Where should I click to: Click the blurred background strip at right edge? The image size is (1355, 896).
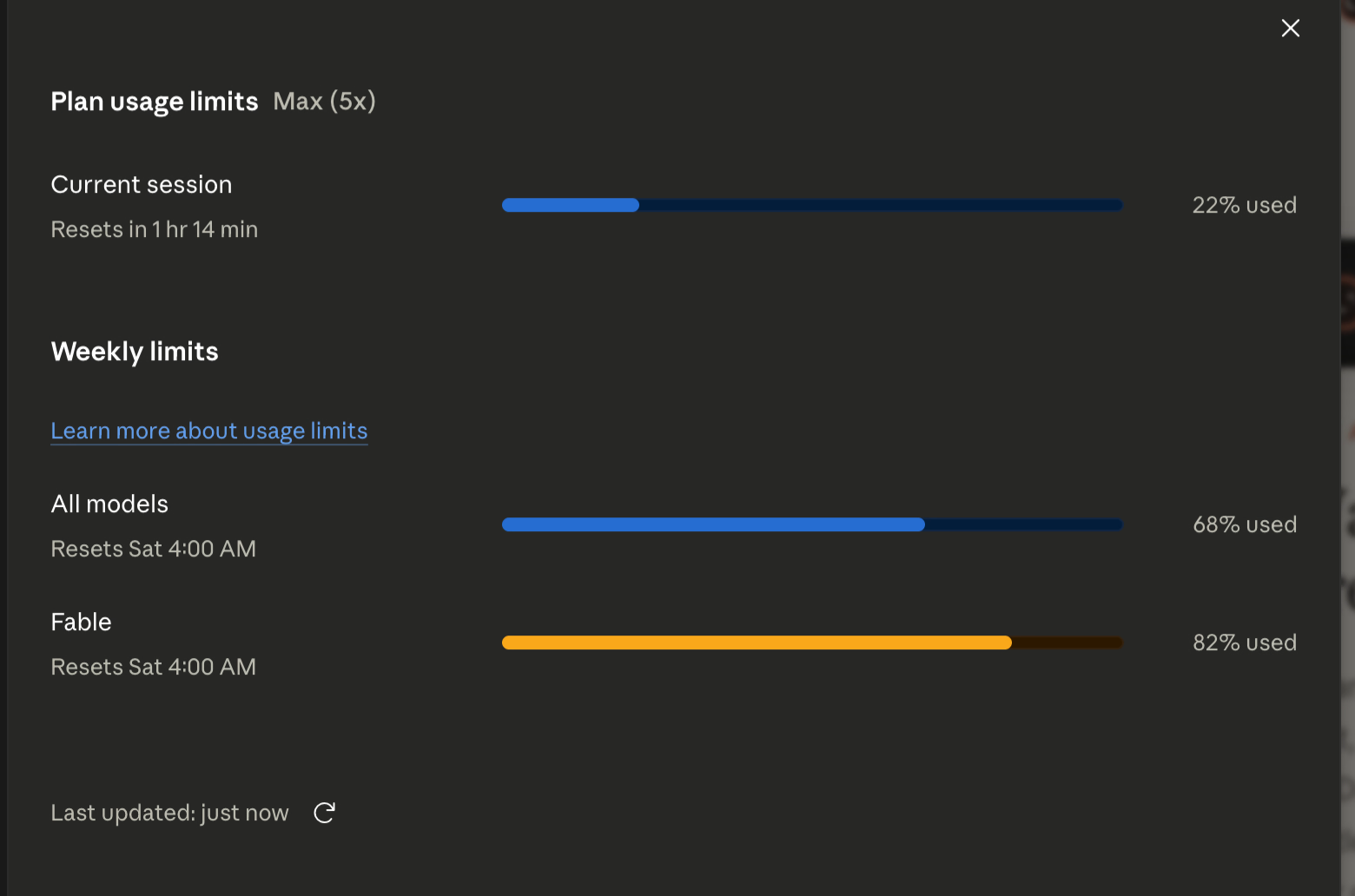click(x=1348, y=448)
